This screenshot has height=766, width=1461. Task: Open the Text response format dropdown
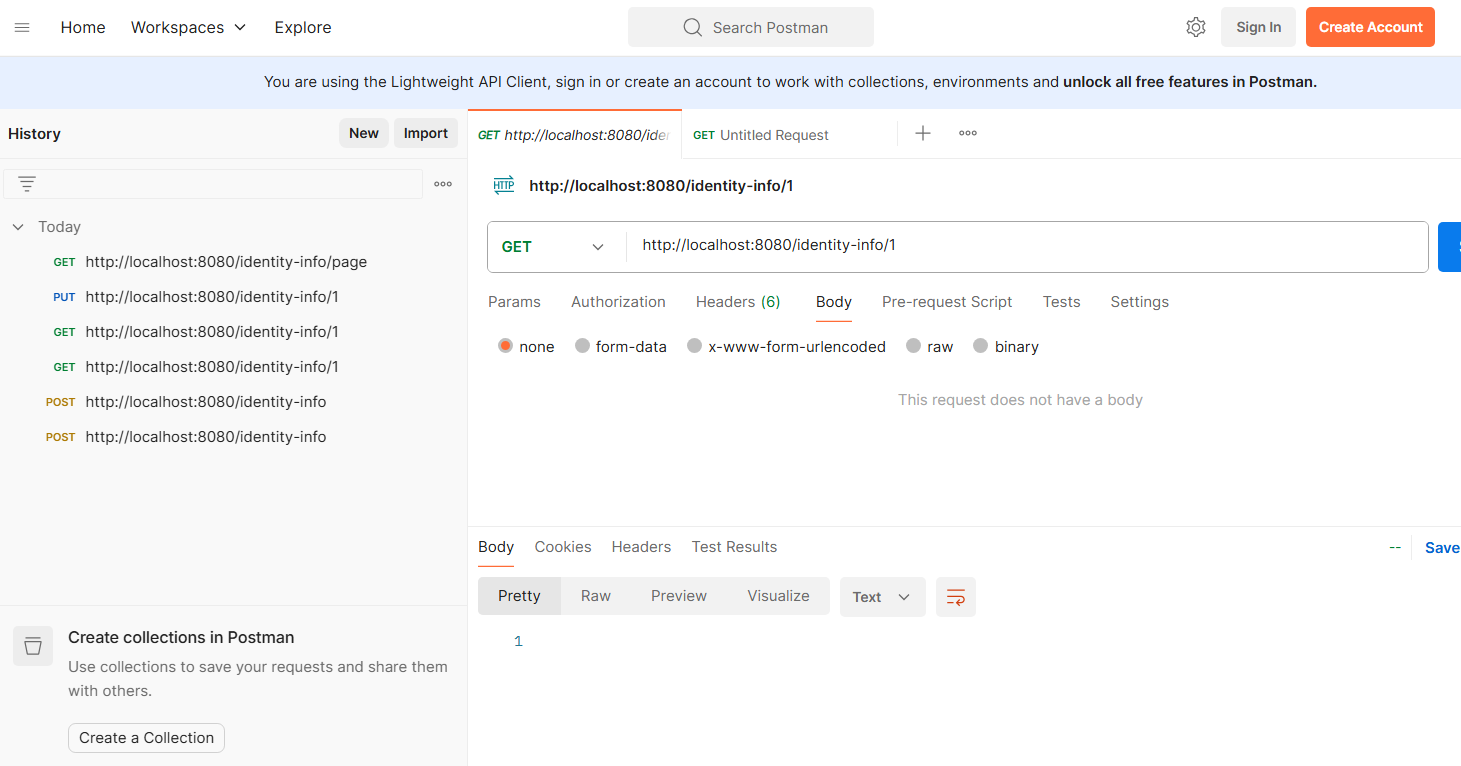(883, 597)
